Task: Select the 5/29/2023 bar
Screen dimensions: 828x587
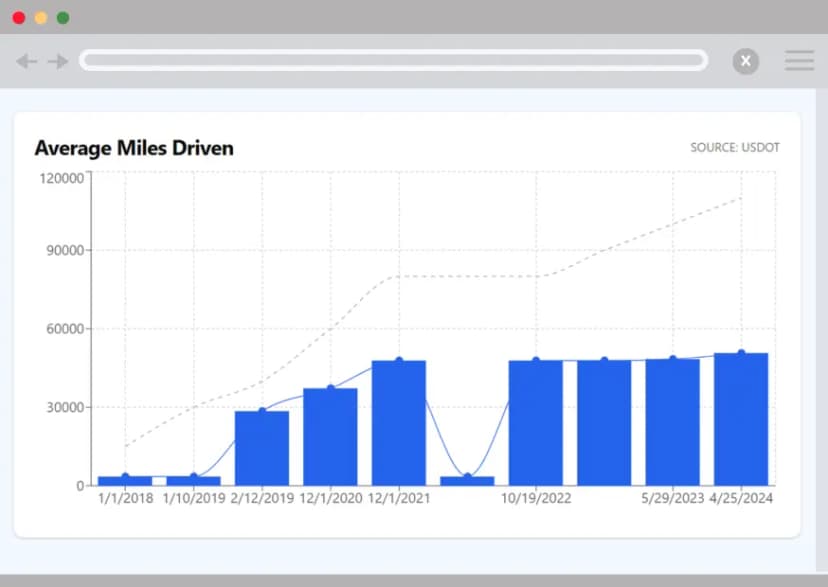Action: tap(672, 422)
